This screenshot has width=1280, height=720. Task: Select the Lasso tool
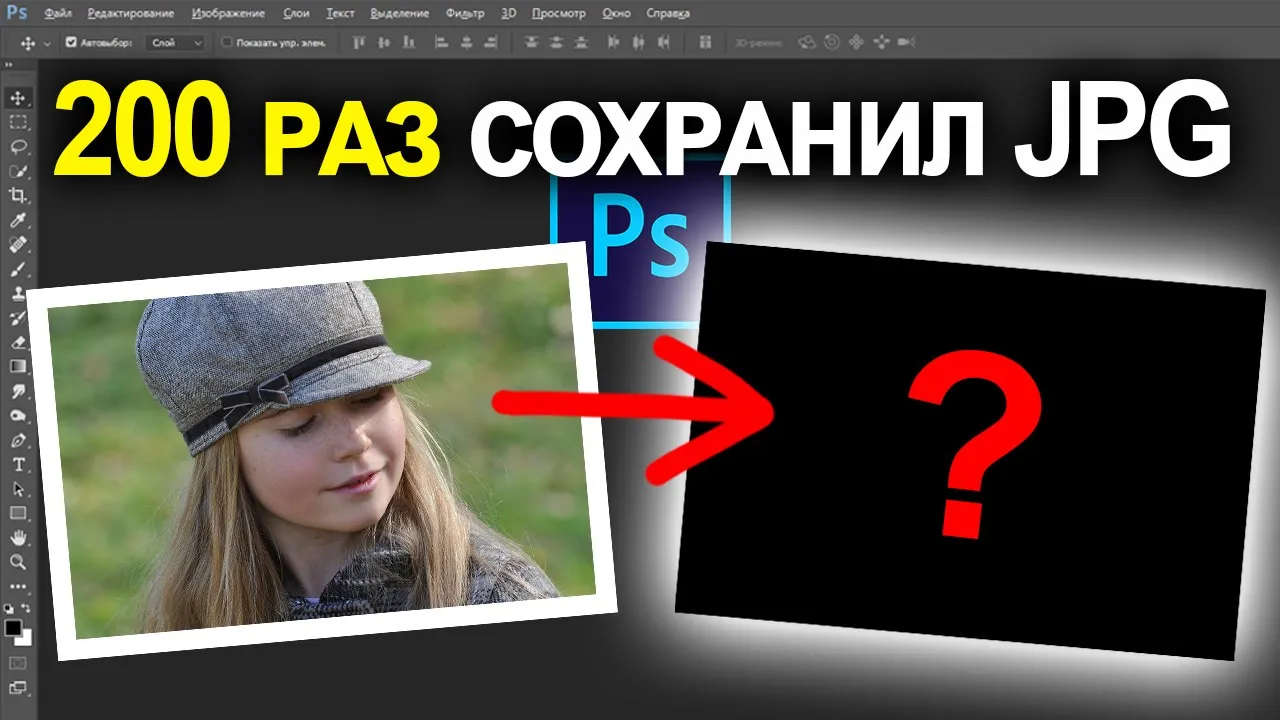[x=18, y=147]
